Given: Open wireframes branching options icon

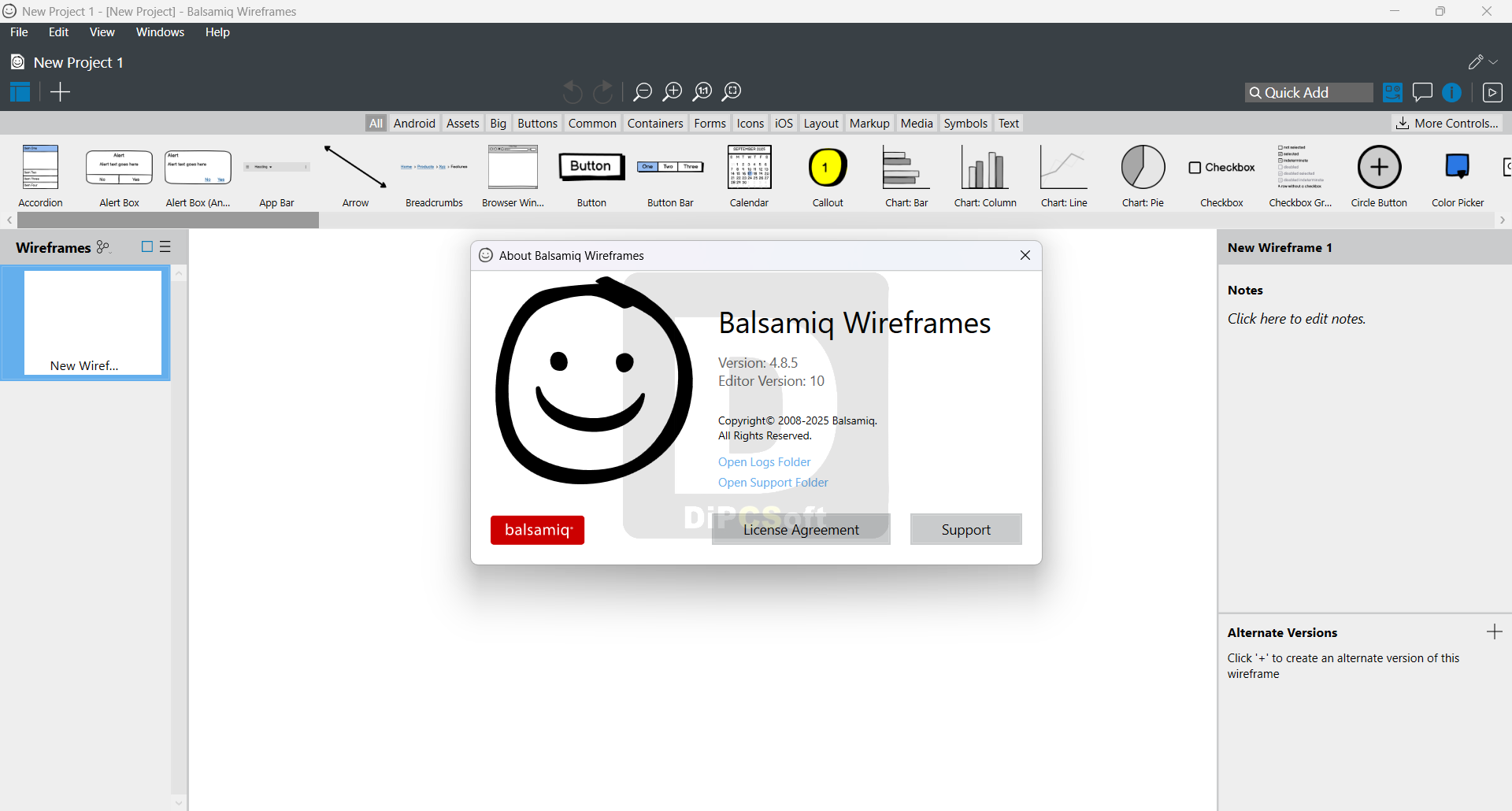Looking at the screenshot, I should 103,247.
